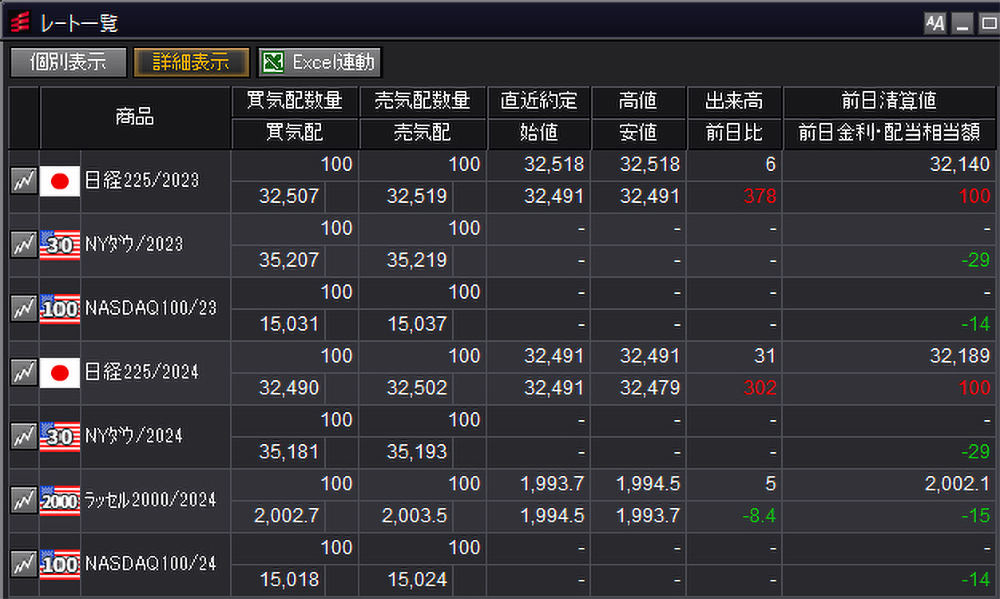
Task: Click the 前日比 sub-header
Action: tap(734, 133)
